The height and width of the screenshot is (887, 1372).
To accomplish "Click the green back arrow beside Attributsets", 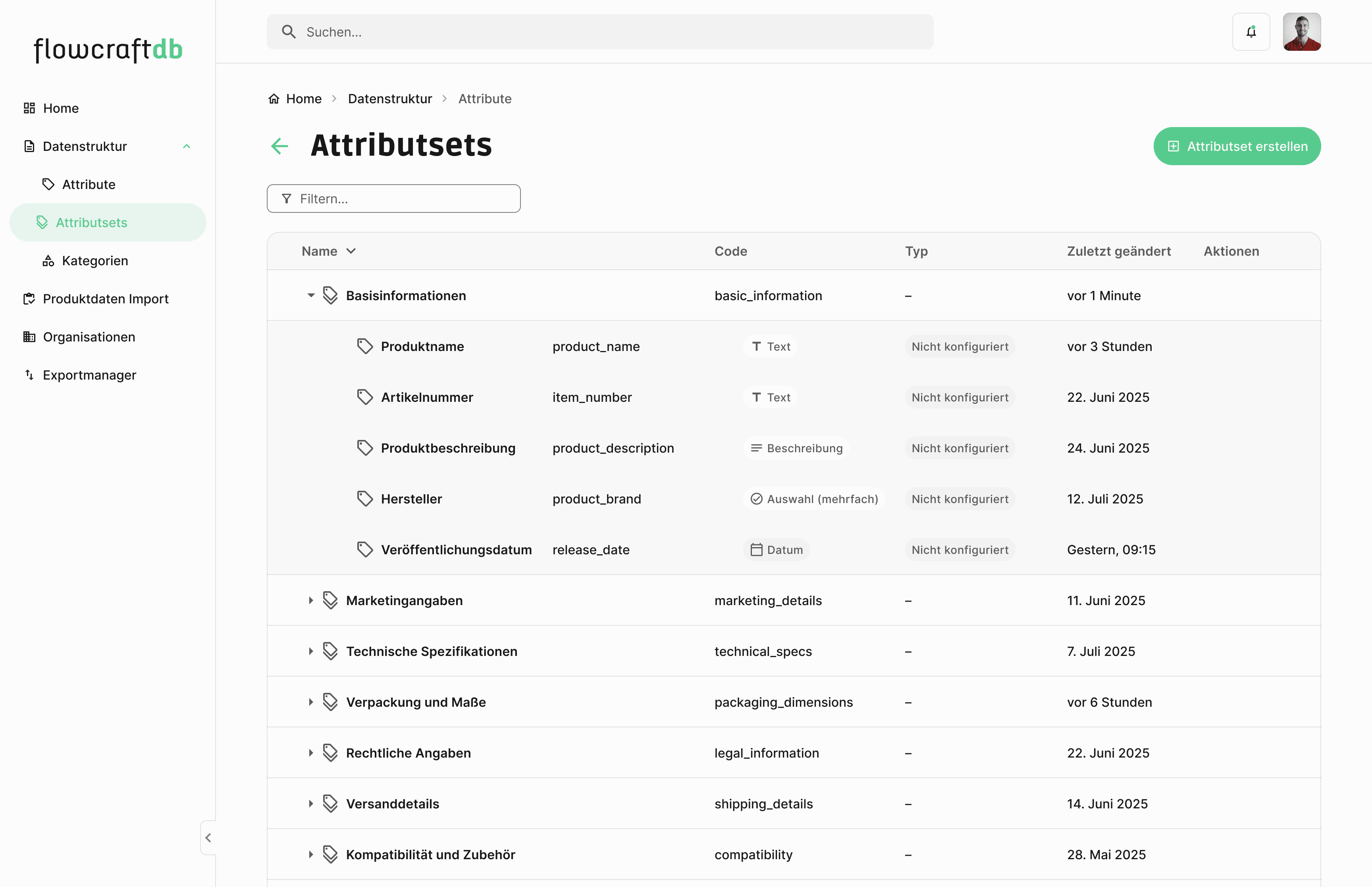I will pos(280,146).
